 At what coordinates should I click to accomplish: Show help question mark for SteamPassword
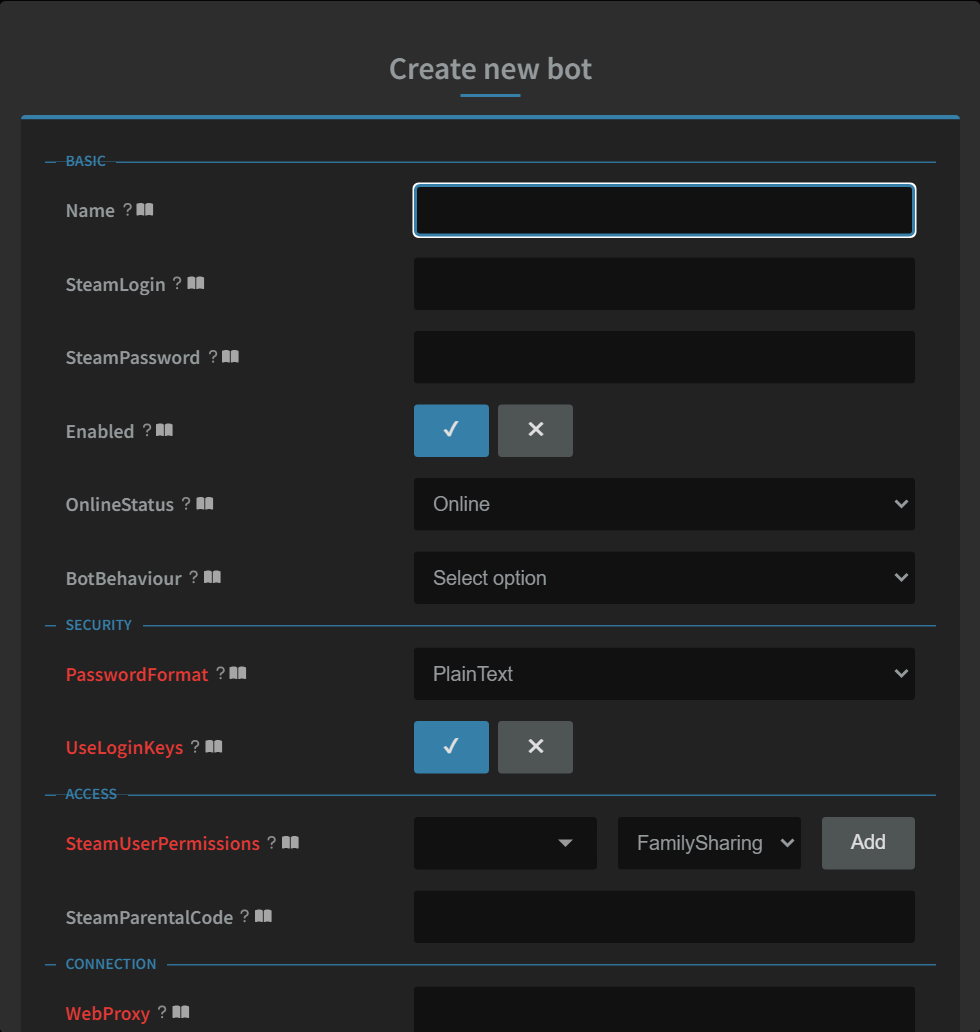(213, 357)
